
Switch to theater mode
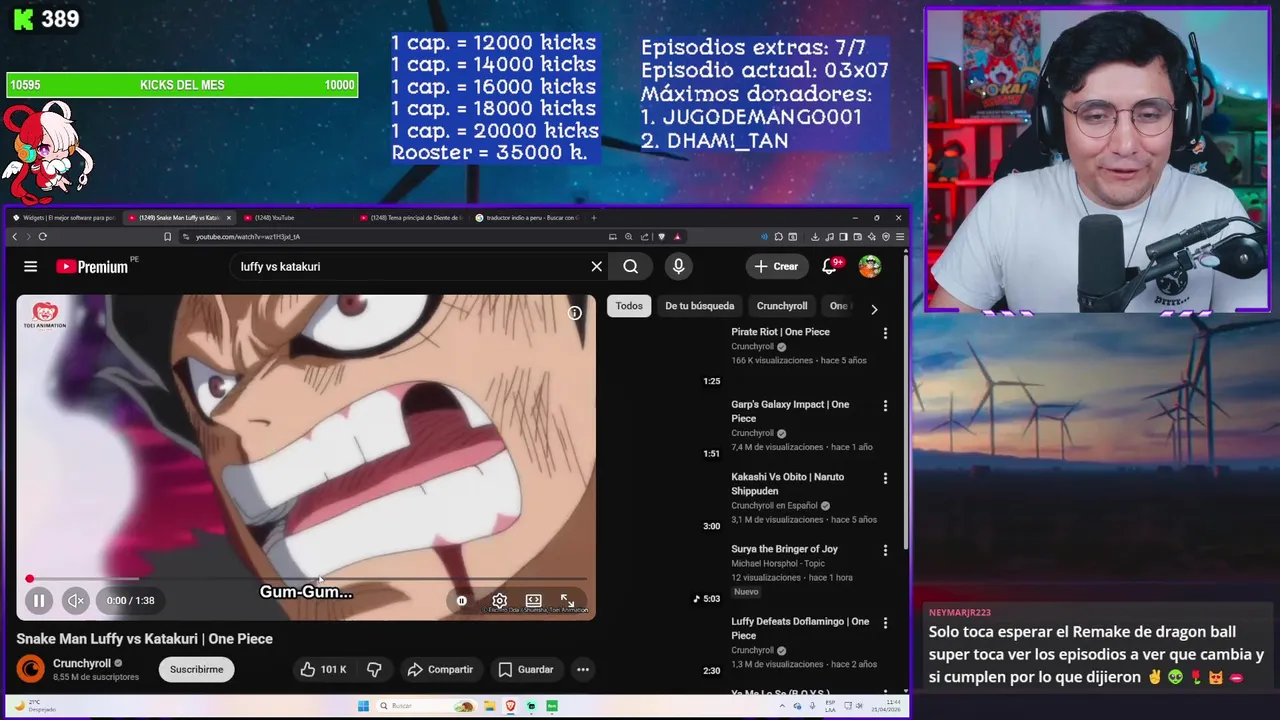click(533, 601)
